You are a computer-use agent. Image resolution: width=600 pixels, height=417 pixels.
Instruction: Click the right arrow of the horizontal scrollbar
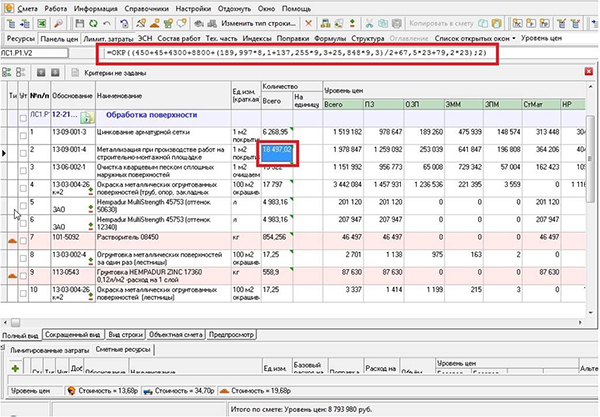(x=580, y=323)
